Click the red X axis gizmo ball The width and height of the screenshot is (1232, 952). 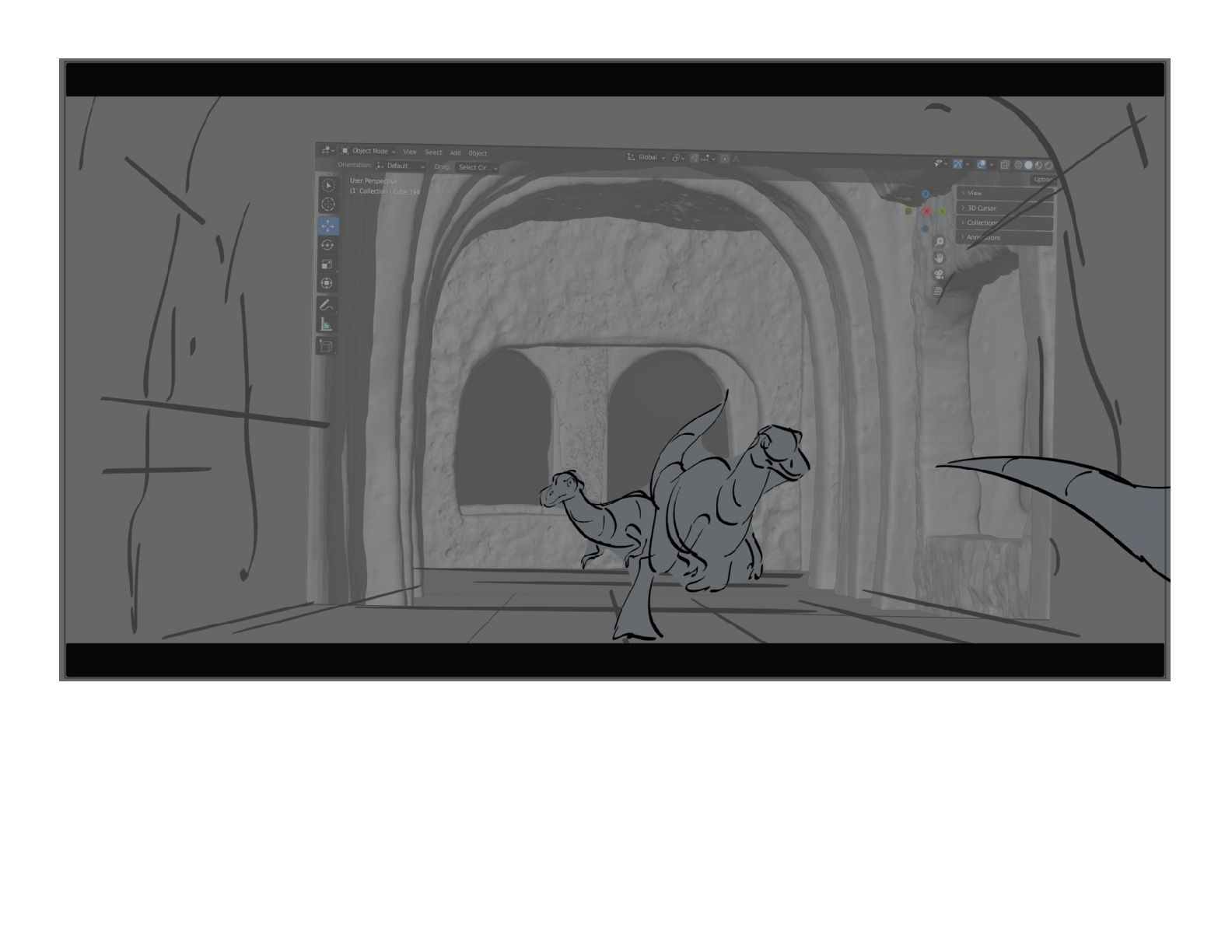(x=926, y=211)
